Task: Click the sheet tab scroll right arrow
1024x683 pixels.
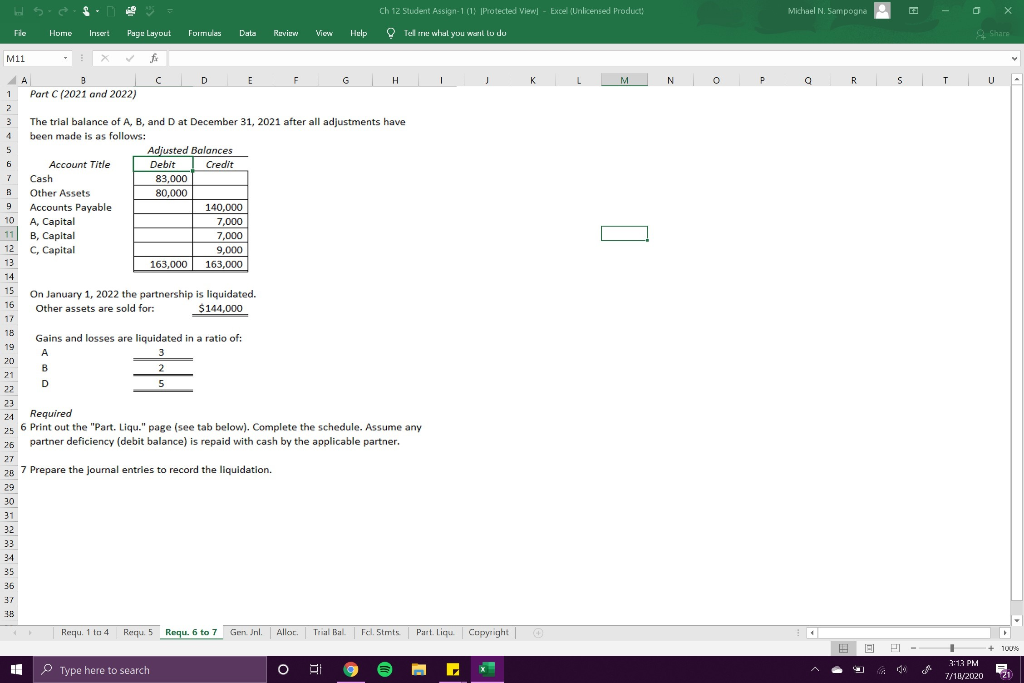Action: (x=30, y=633)
